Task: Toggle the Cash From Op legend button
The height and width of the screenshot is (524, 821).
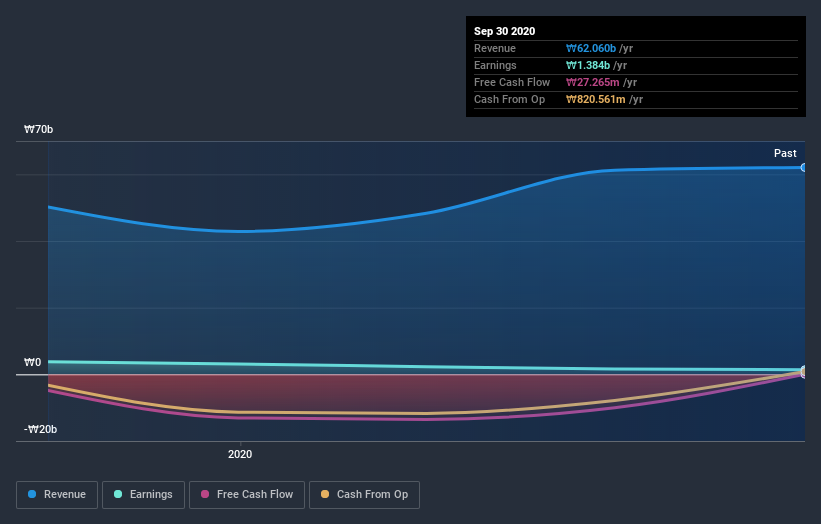Action: coord(364,495)
